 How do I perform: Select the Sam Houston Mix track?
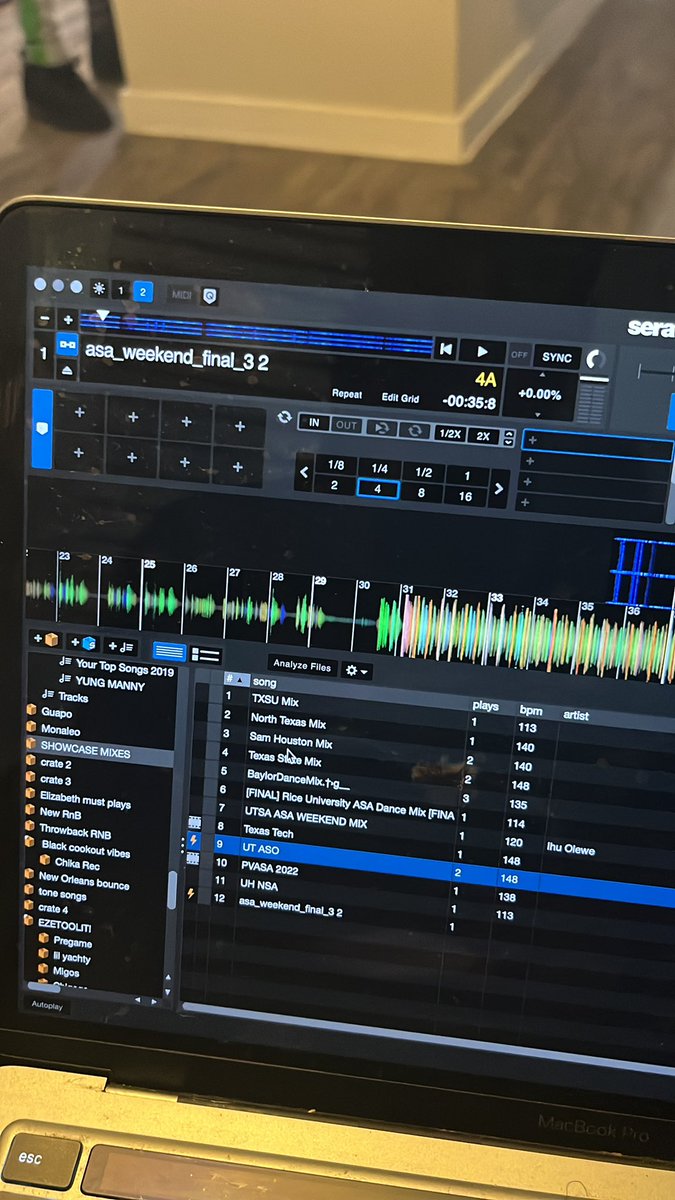point(290,741)
